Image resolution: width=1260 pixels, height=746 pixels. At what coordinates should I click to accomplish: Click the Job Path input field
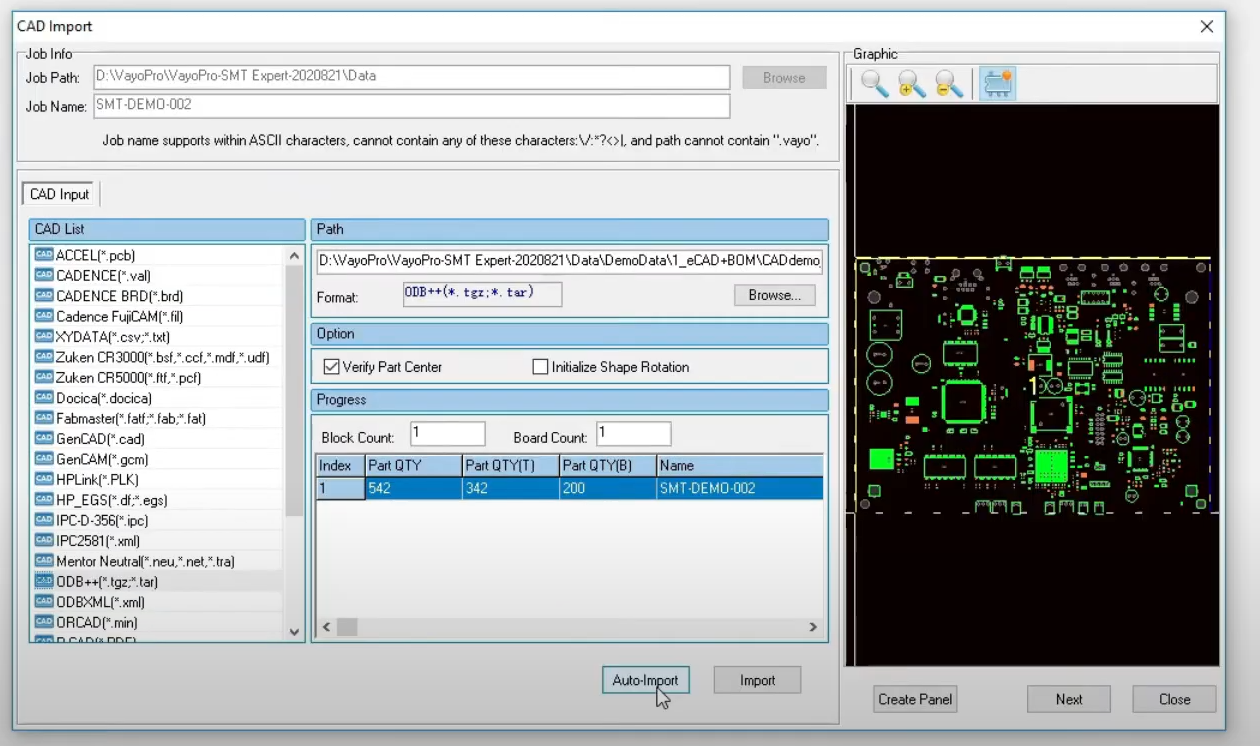411,77
